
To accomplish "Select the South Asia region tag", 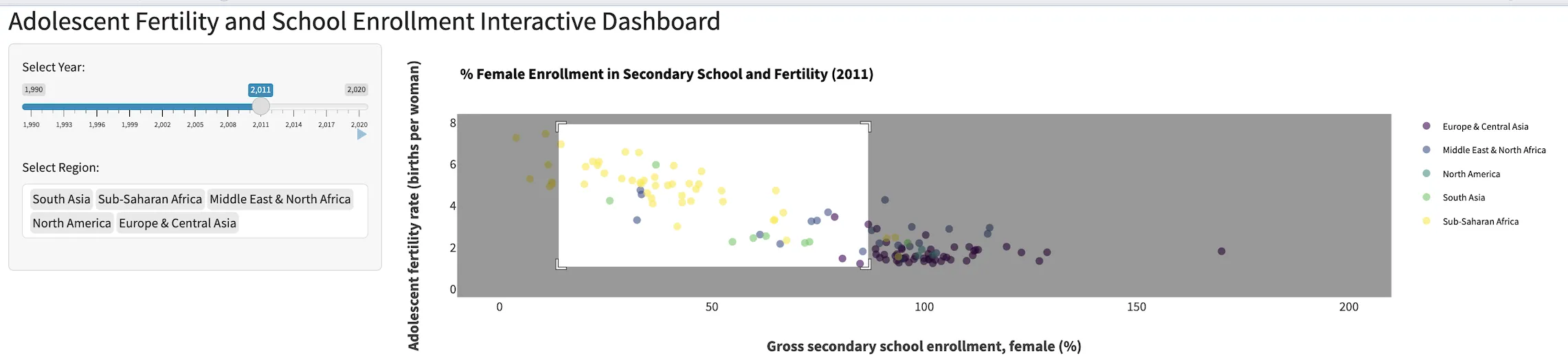I will pyautogui.click(x=61, y=199).
